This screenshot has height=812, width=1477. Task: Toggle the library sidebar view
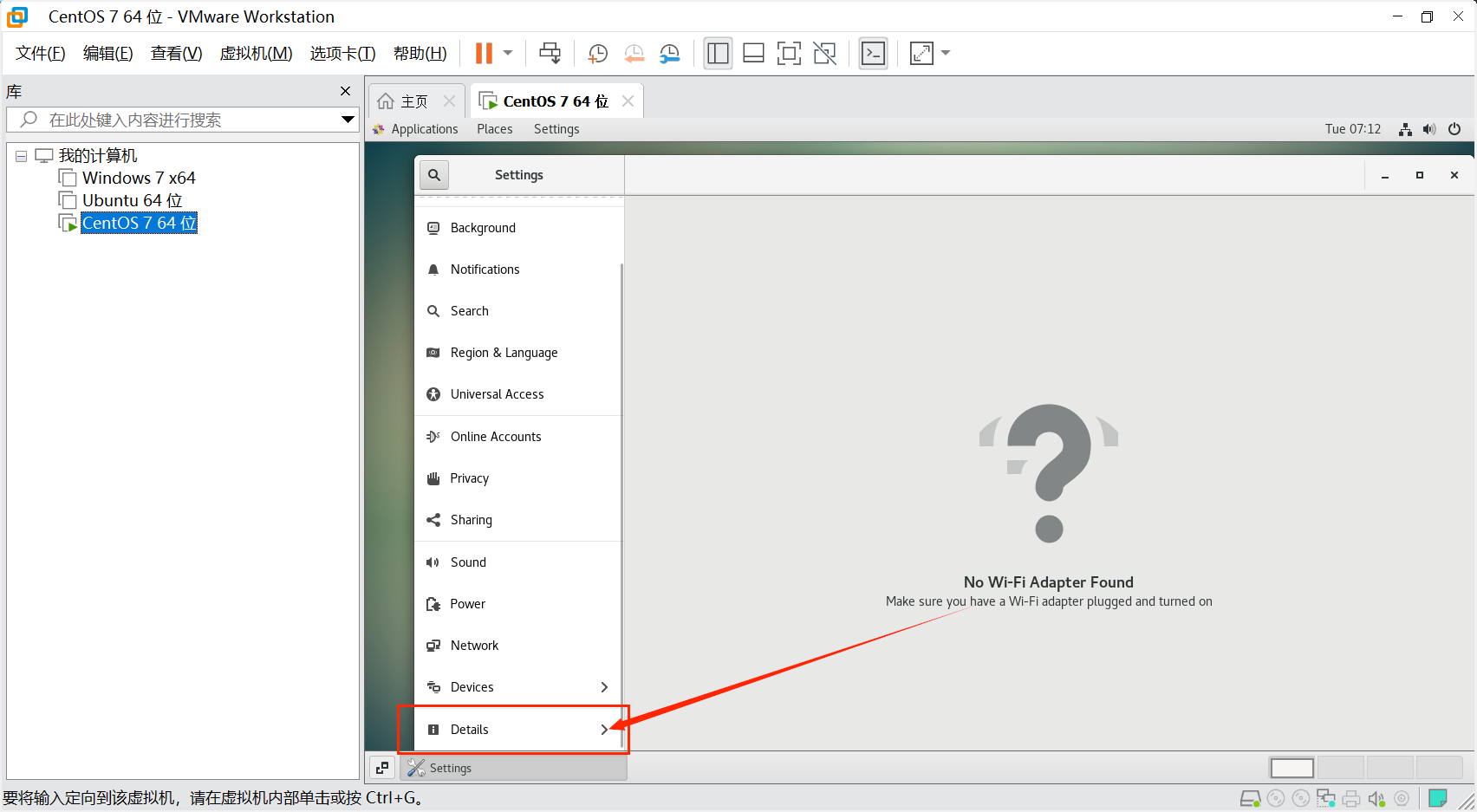click(x=718, y=54)
